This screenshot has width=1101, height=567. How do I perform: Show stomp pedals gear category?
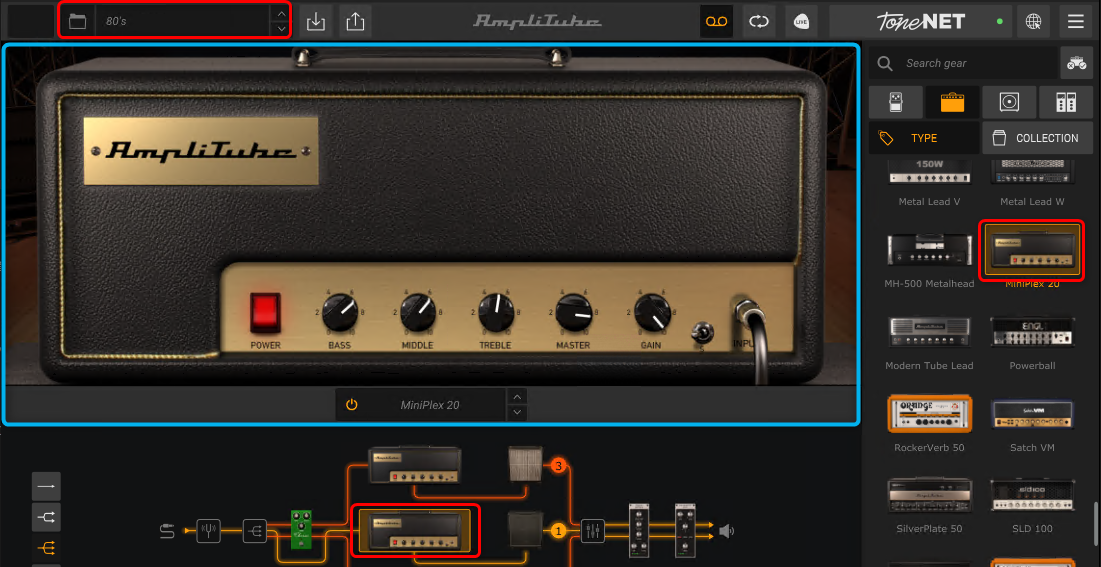[x=894, y=102]
